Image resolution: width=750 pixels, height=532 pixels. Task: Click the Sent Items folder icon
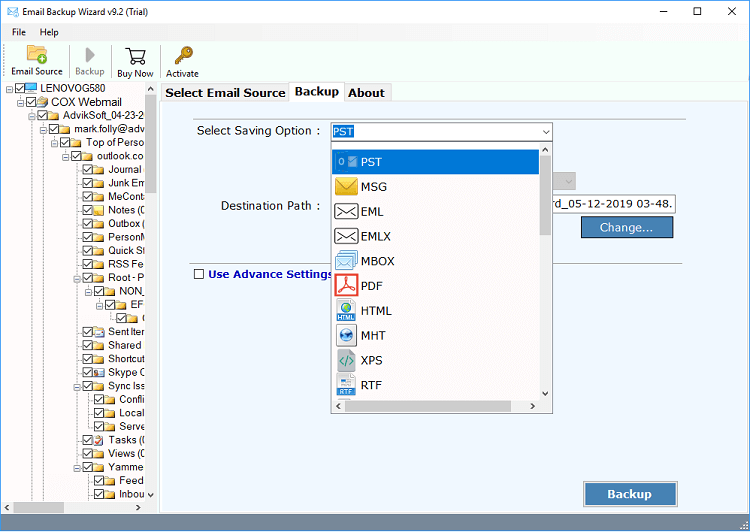[99, 332]
